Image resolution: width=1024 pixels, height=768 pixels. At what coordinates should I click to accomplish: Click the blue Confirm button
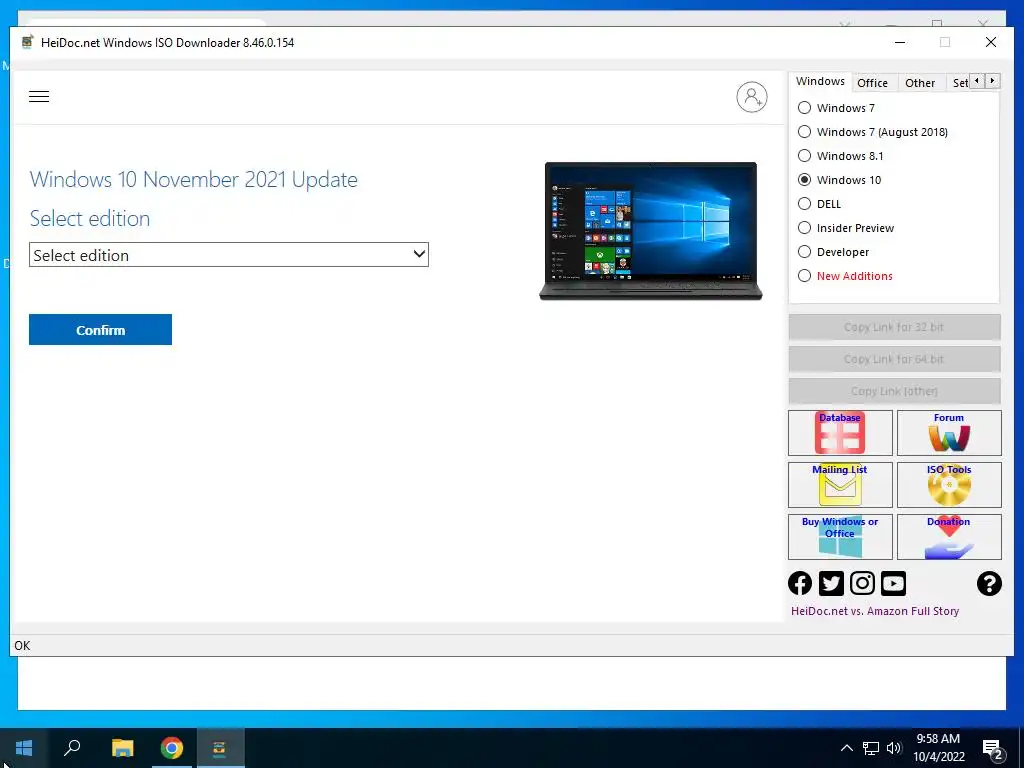click(x=101, y=330)
